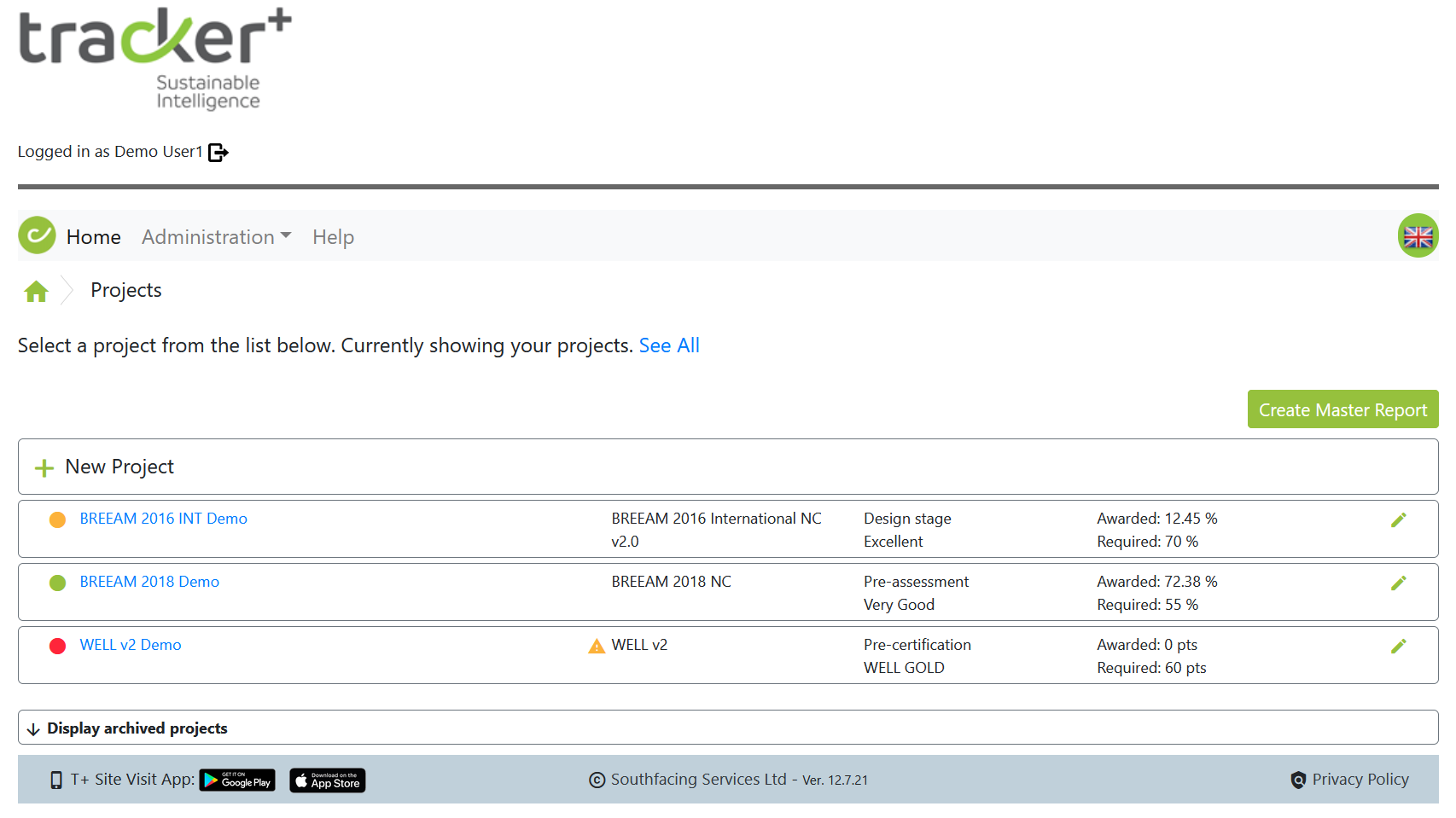
Task: Open the Google Play store badge
Action: pos(237,780)
